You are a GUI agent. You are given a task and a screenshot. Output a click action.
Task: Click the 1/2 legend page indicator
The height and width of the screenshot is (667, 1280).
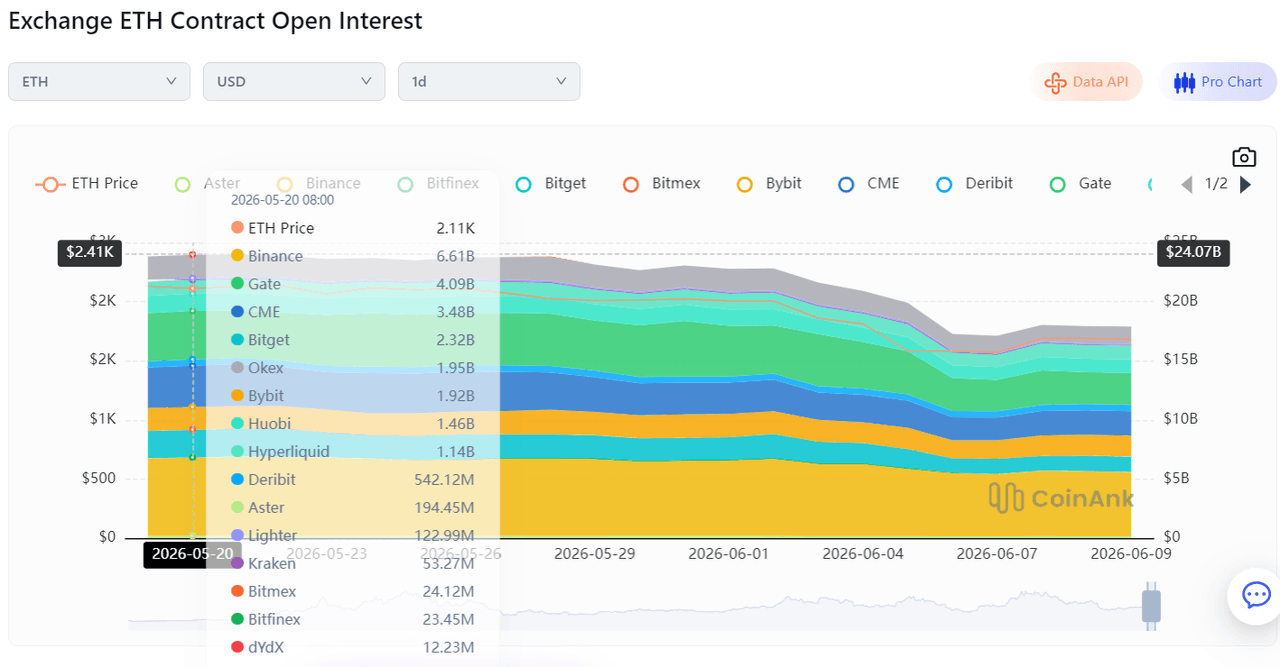pos(1216,184)
